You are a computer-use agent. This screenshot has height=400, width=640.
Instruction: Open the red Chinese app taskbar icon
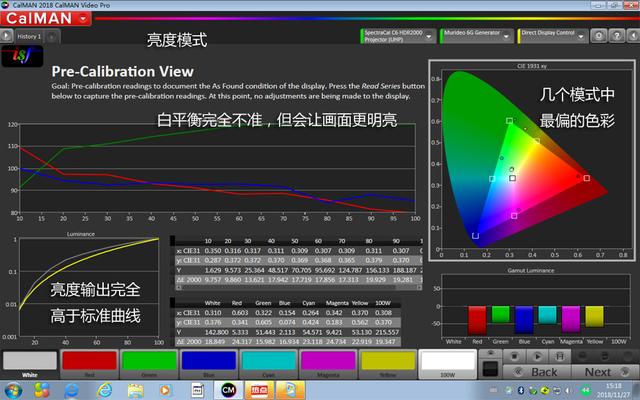point(259,391)
